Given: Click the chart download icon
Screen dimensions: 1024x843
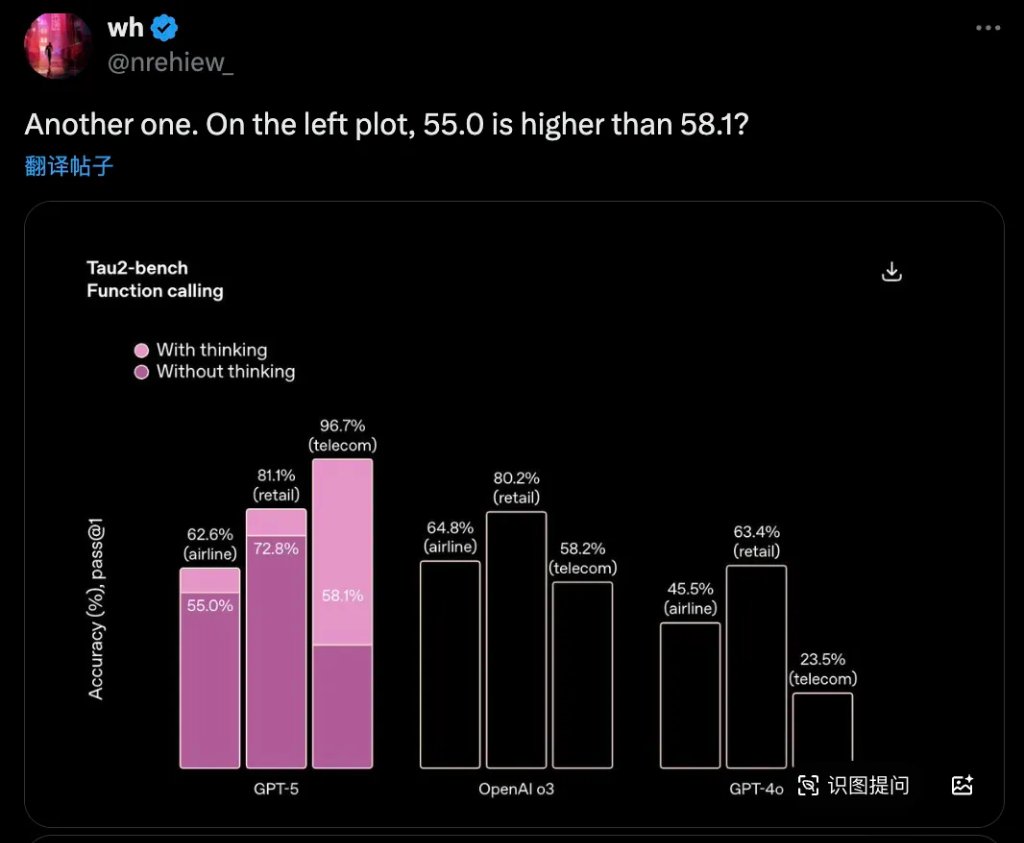Looking at the screenshot, I should (x=891, y=272).
